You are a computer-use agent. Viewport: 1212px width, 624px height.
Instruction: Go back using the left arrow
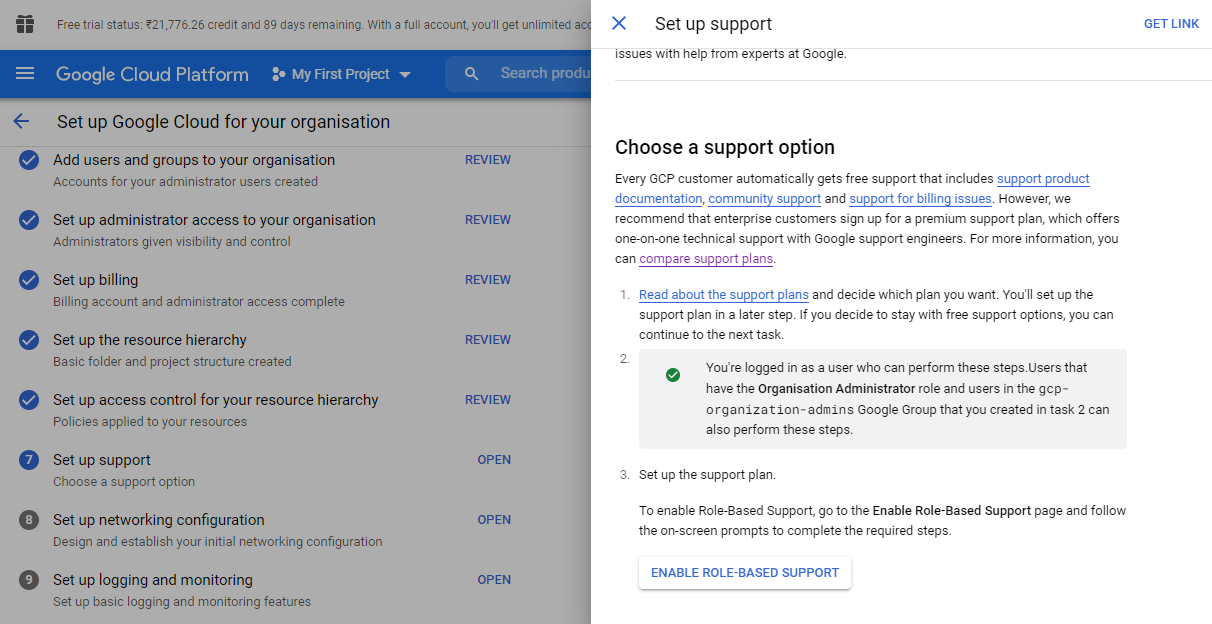(x=21, y=122)
